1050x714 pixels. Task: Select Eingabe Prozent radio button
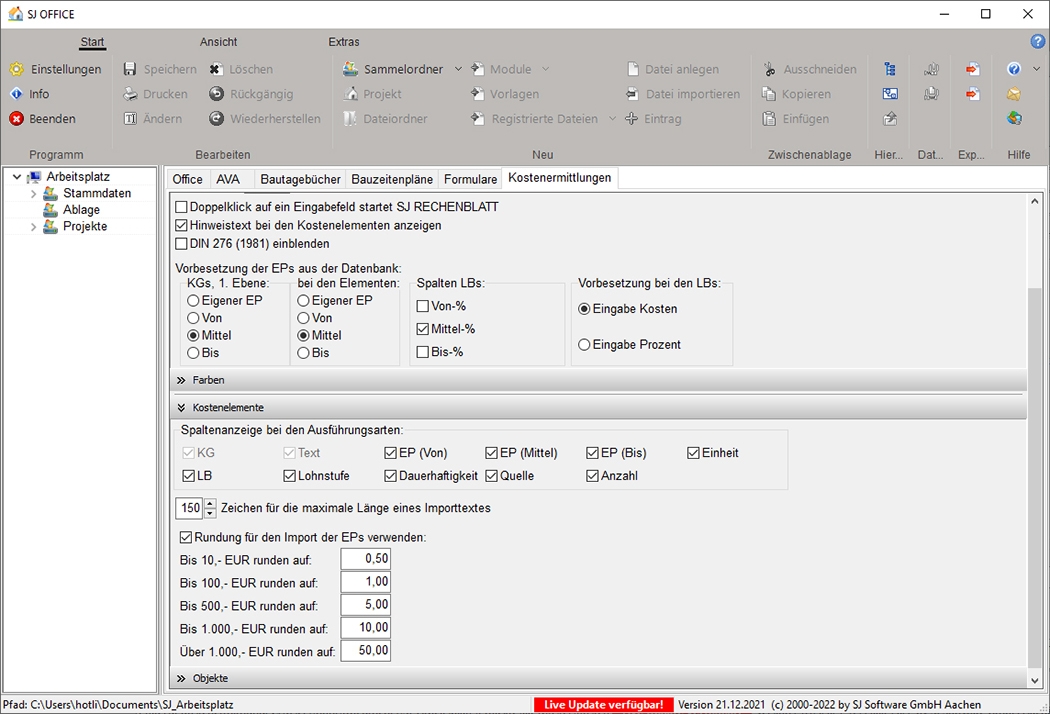click(x=584, y=344)
